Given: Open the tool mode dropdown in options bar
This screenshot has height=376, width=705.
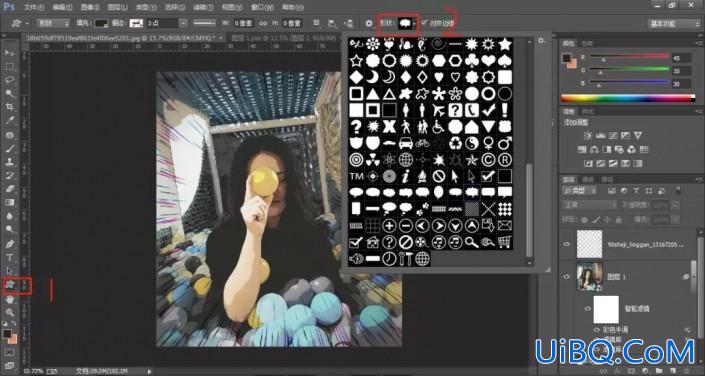Looking at the screenshot, I should pyautogui.click(x=53, y=23).
